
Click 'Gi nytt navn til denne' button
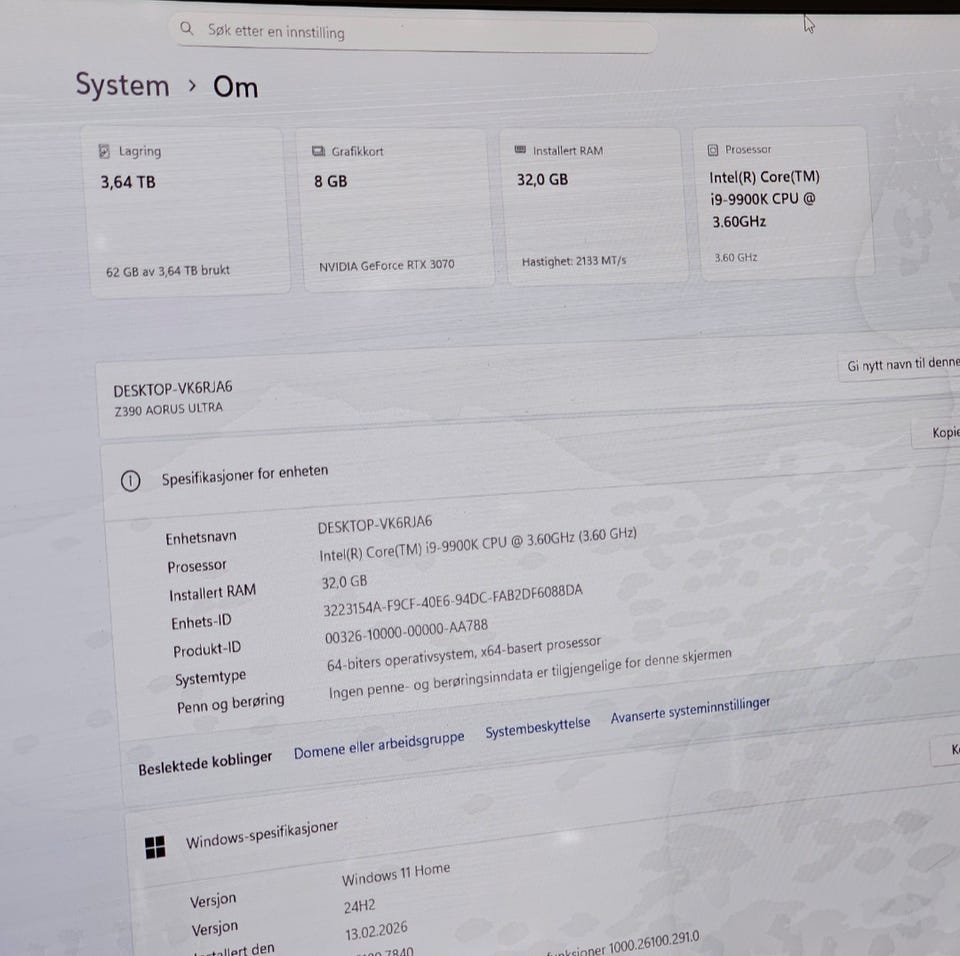click(x=900, y=364)
